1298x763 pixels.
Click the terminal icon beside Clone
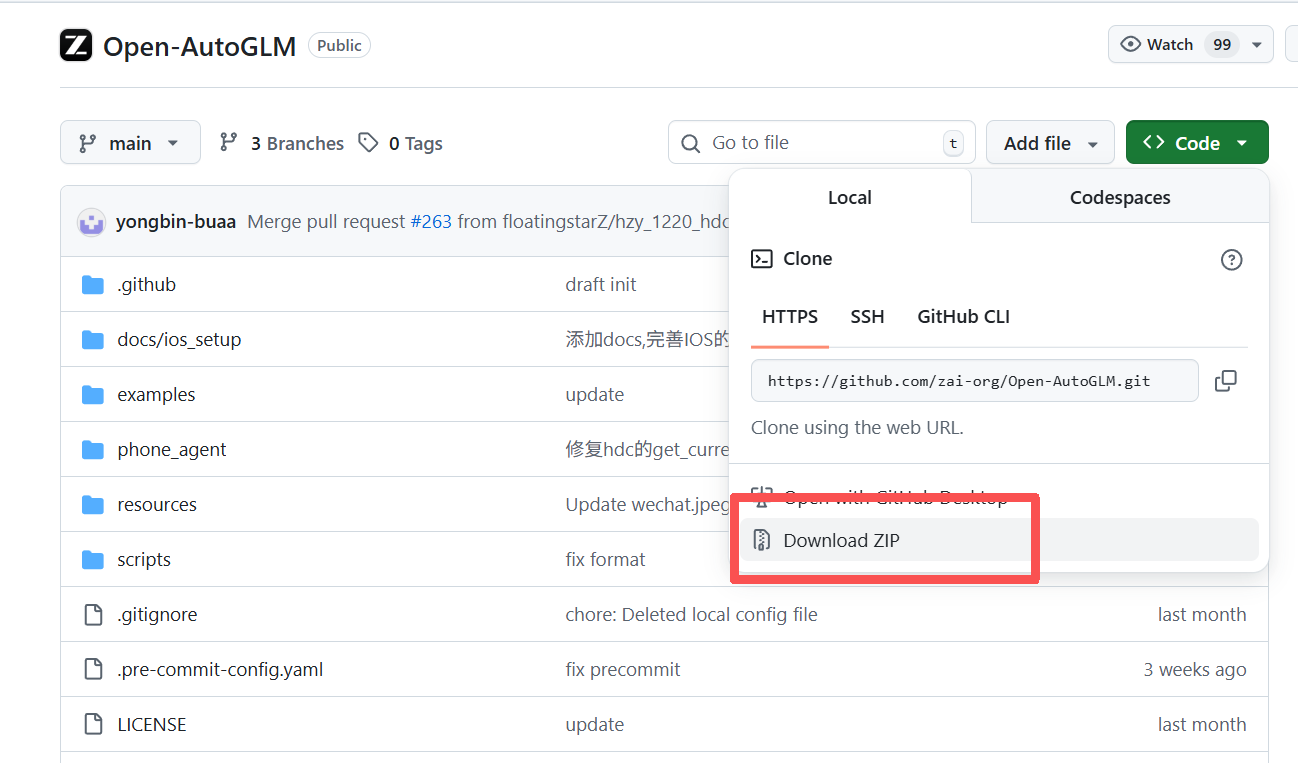click(762, 259)
